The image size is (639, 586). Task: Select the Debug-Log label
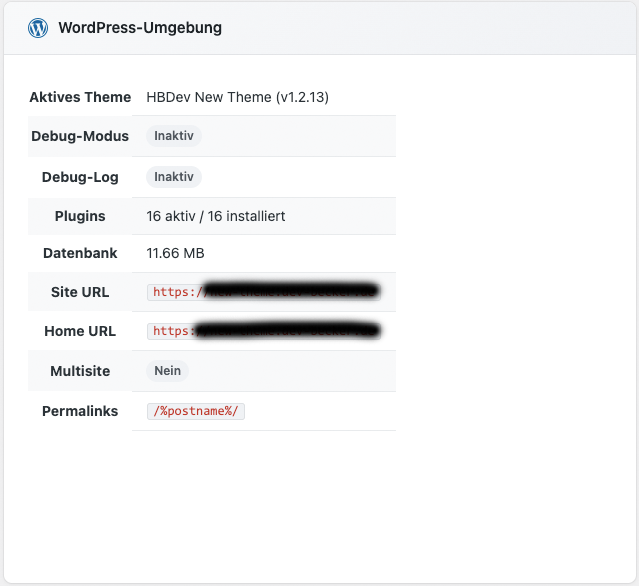[x=80, y=177]
